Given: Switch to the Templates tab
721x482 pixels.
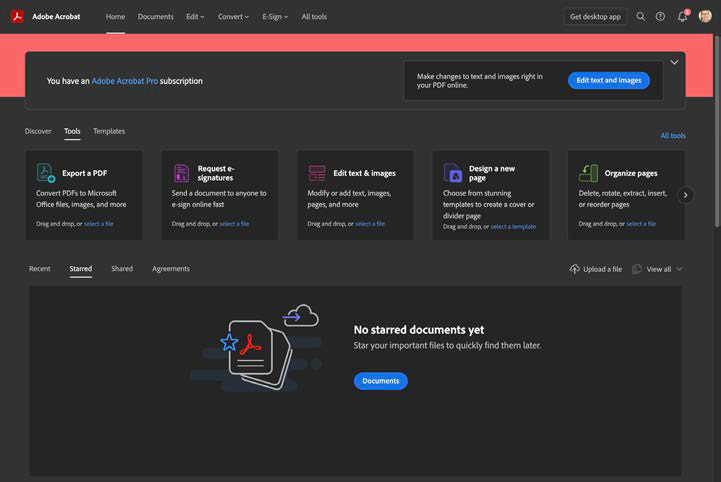Looking at the screenshot, I should (109, 131).
